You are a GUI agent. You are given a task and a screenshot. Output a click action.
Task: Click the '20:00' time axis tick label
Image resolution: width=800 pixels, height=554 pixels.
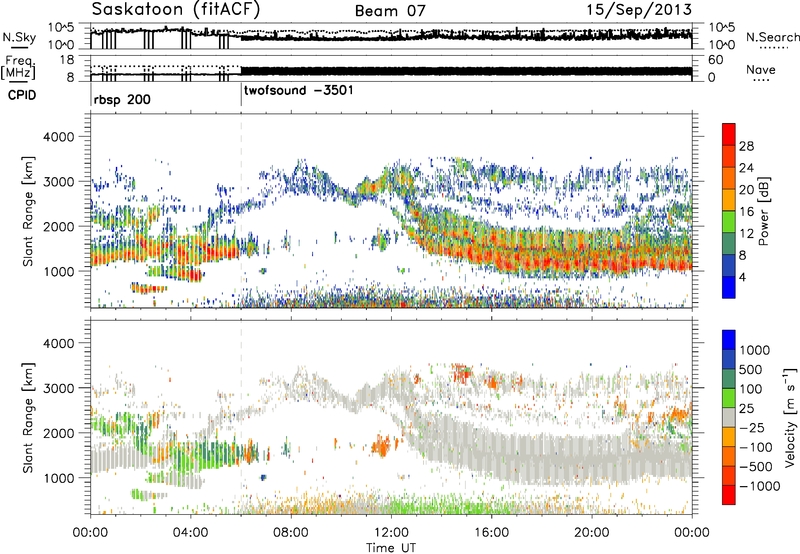592,533
